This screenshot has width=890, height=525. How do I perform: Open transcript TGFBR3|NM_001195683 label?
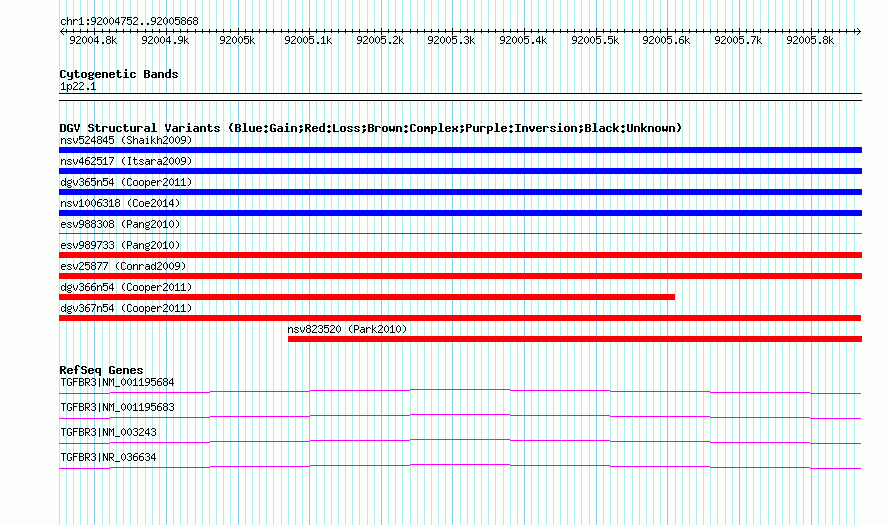tap(117, 408)
